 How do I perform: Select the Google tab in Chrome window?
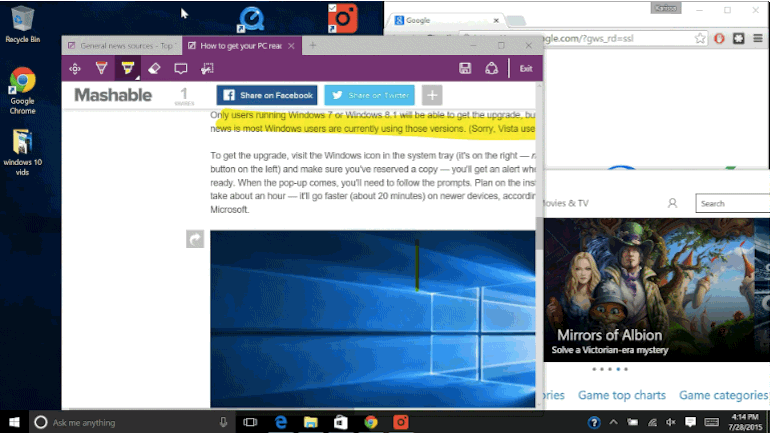tap(444, 20)
